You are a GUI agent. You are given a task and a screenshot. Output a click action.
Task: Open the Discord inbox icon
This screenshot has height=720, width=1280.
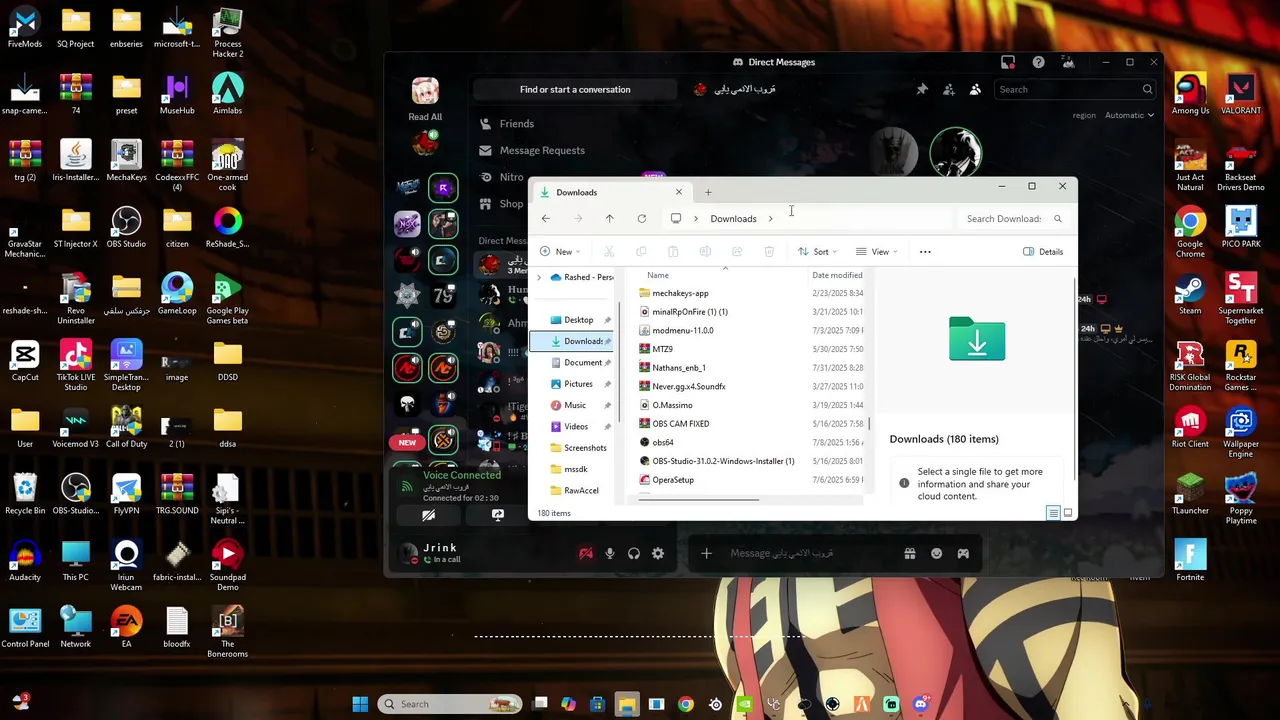tap(1008, 62)
